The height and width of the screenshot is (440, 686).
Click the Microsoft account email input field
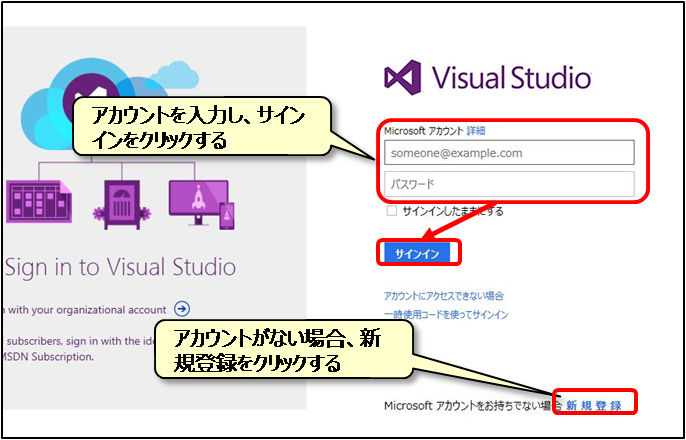[x=509, y=153]
